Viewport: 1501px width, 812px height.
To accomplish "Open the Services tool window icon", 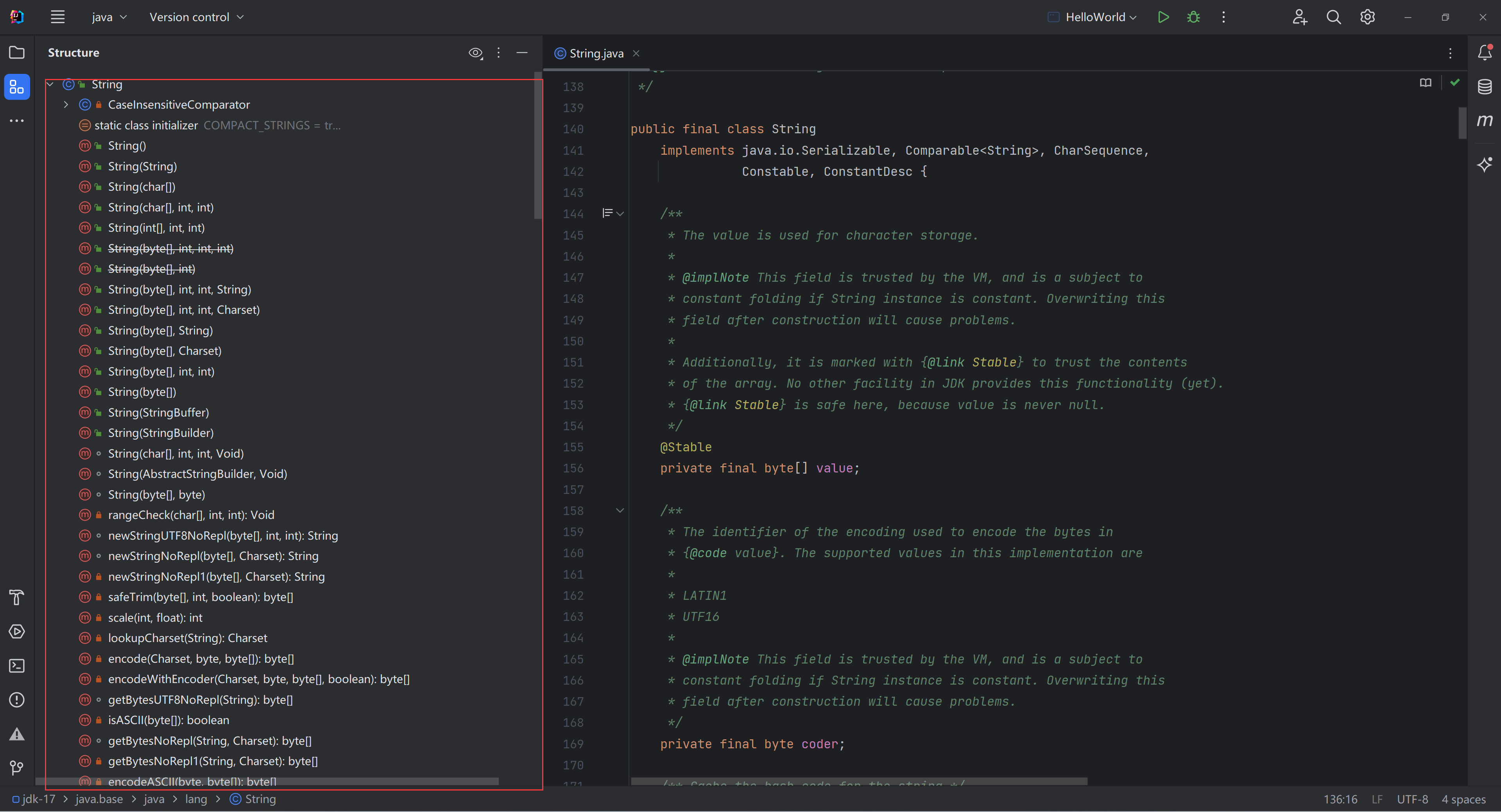I will coord(17,631).
